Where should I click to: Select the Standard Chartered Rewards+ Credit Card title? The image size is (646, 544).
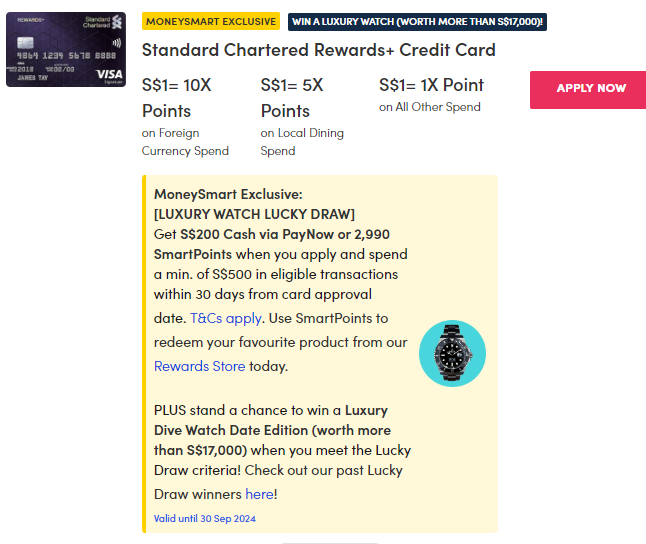[x=318, y=50]
